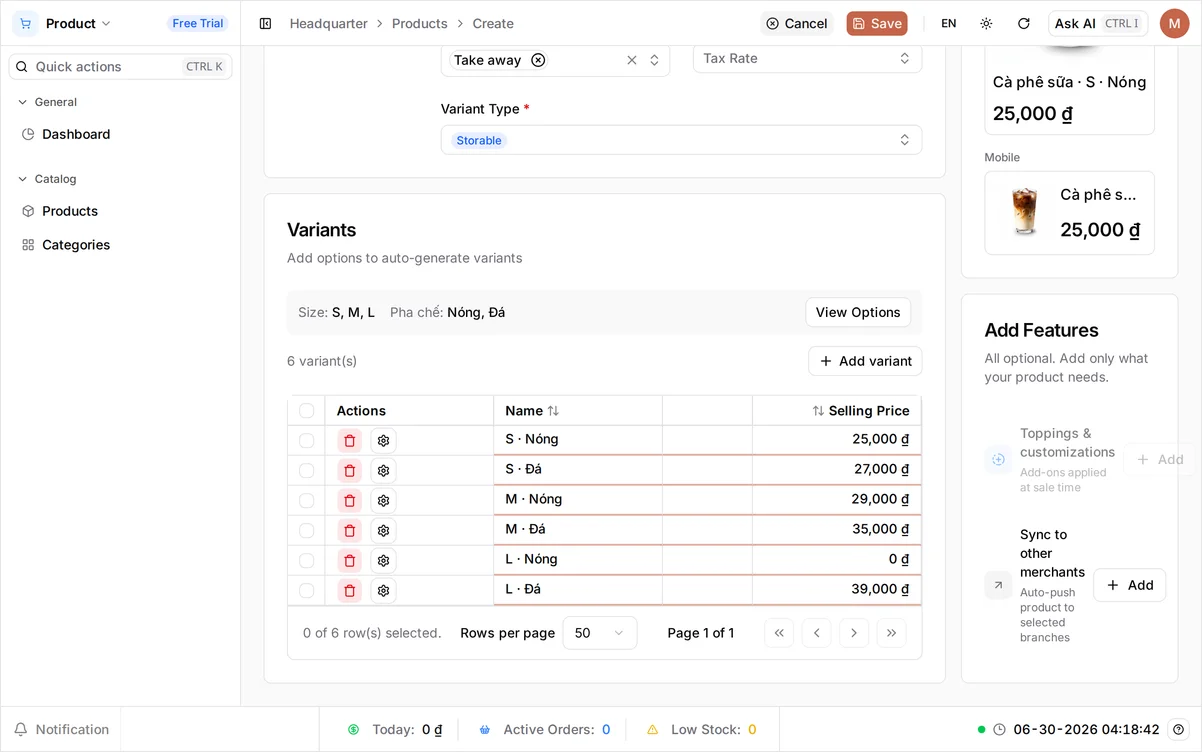Go to previous page of variants
Image resolution: width=1202 pixels, height=752 pixels.
tap(816, 633)
